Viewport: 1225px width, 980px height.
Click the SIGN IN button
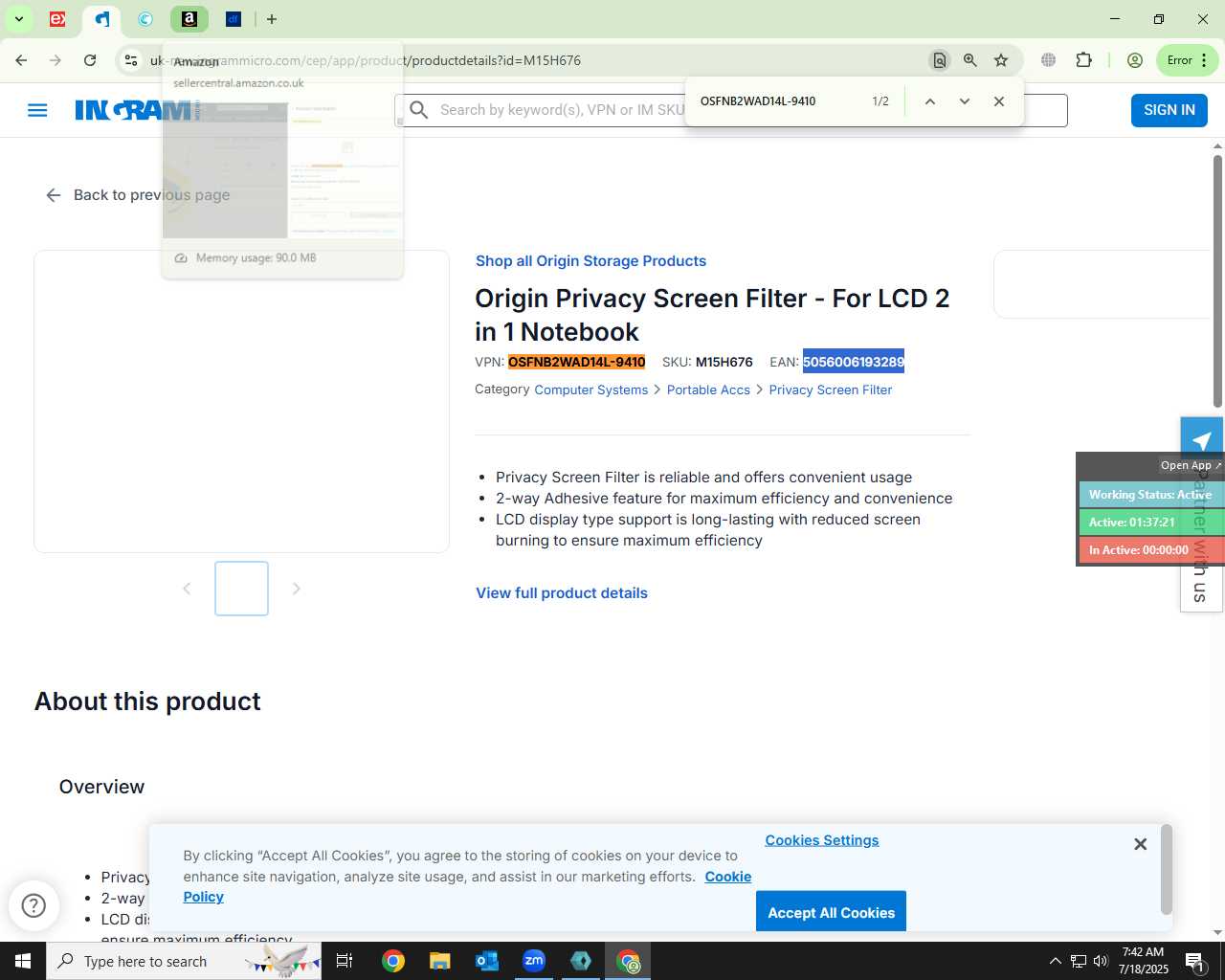(1169, 110)
